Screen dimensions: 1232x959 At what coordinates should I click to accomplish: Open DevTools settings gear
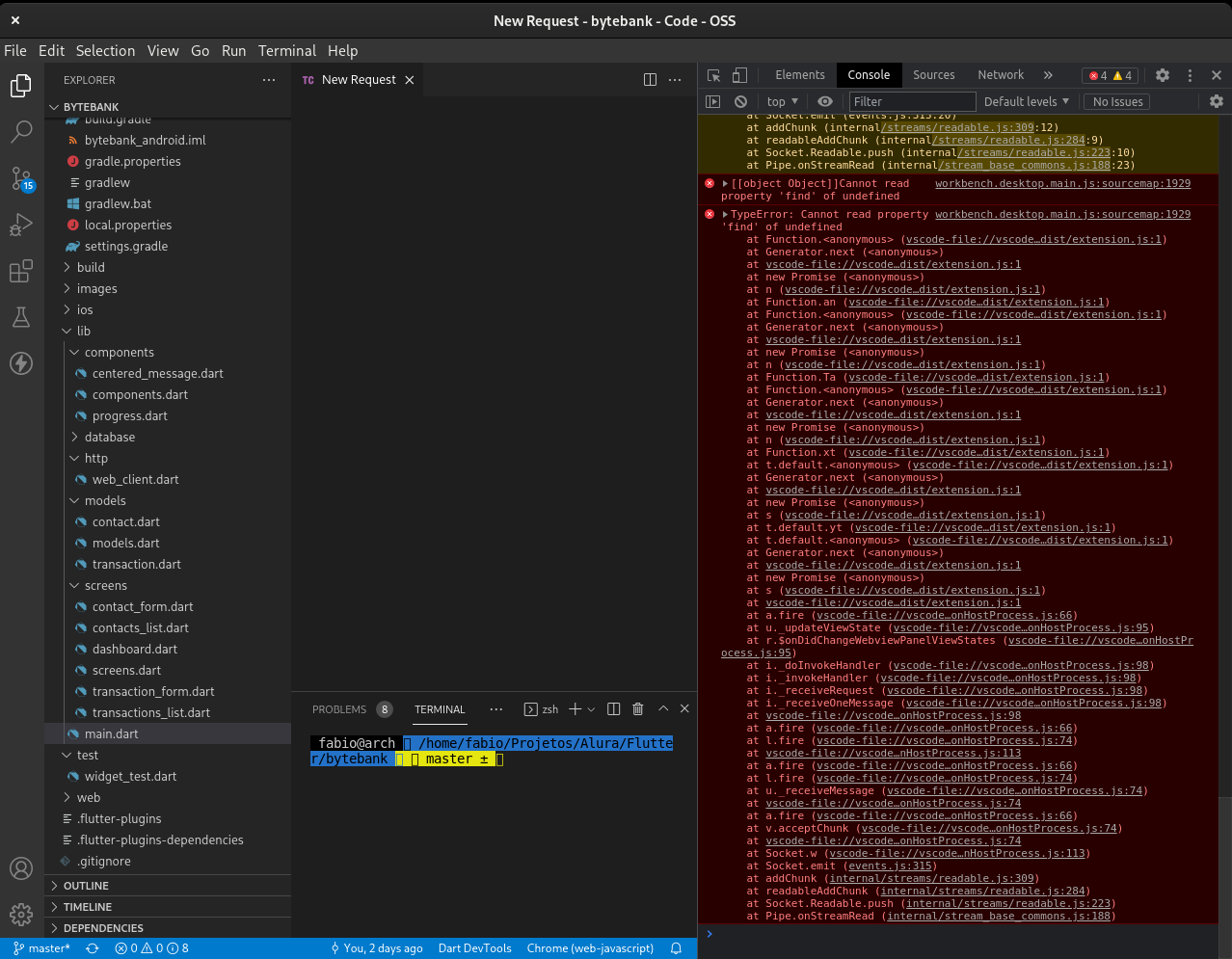coord(1163,74)
